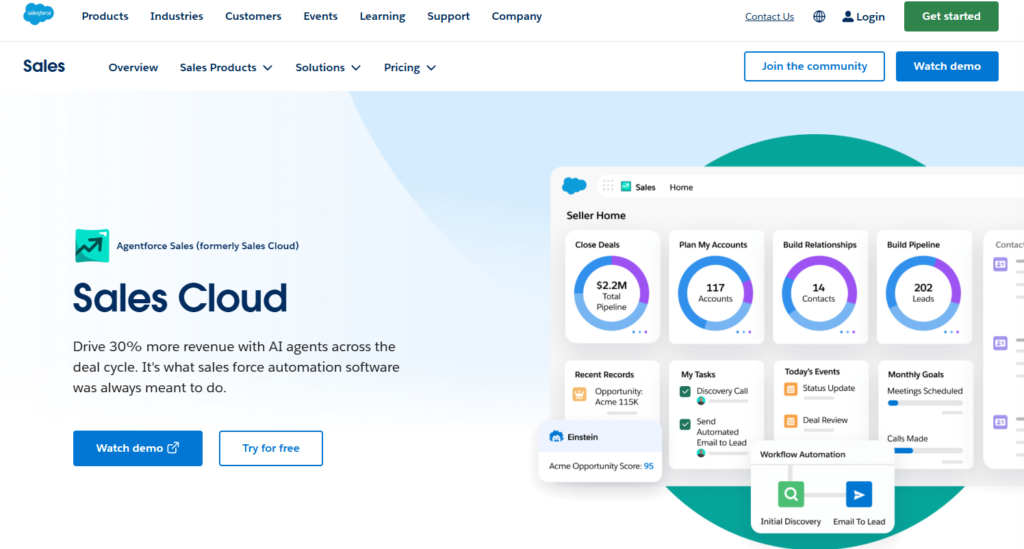Viewport: 1024px width, 549px height.
Task: Click the Today's Events card title
Action: point(812,371)
